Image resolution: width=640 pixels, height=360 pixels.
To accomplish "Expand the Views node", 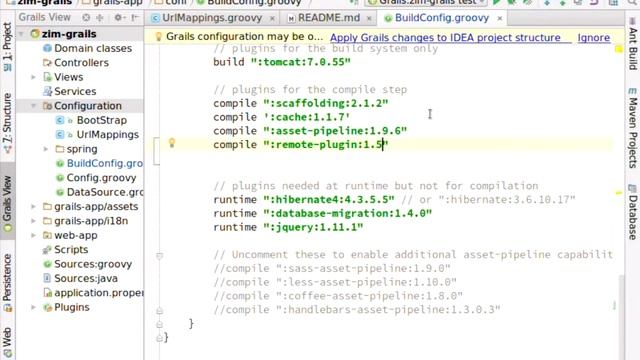I will point(34,77).
